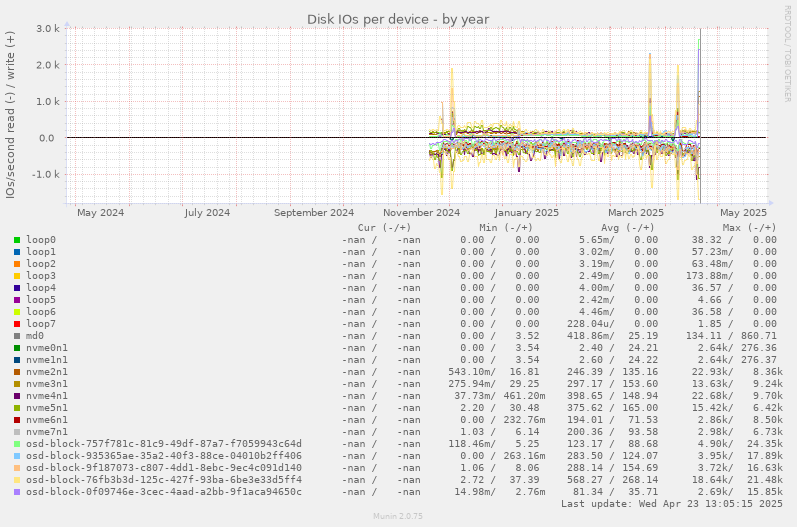This screenshot has width=797, height=527.
Task: Select the nvme1n1 legend label
Action: click(x=47, y=360)
